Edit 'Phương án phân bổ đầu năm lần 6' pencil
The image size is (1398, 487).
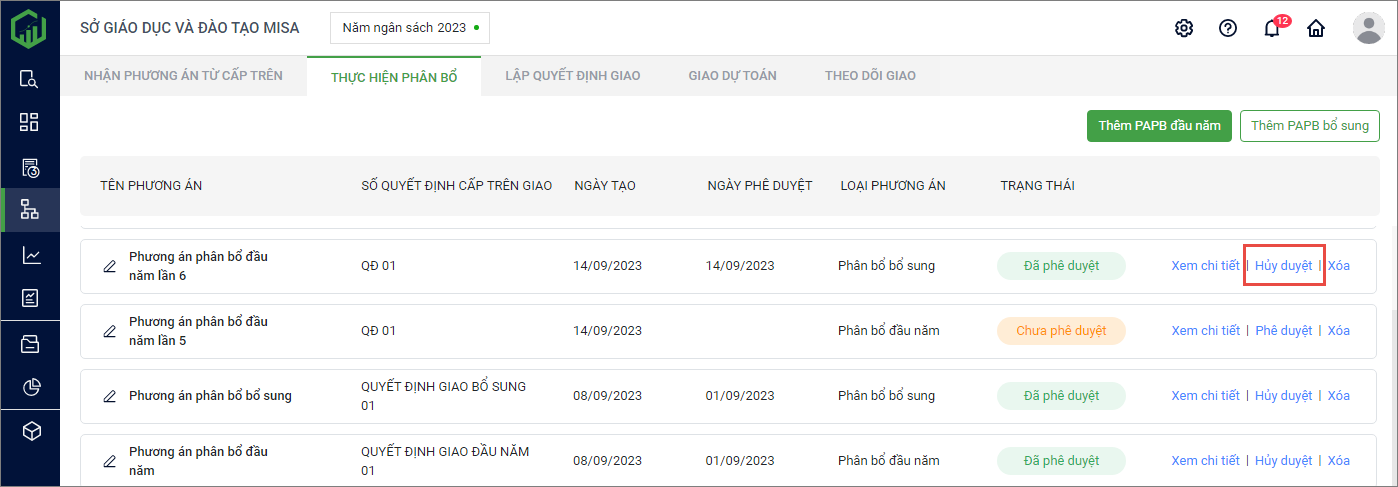tap(110, 266)
